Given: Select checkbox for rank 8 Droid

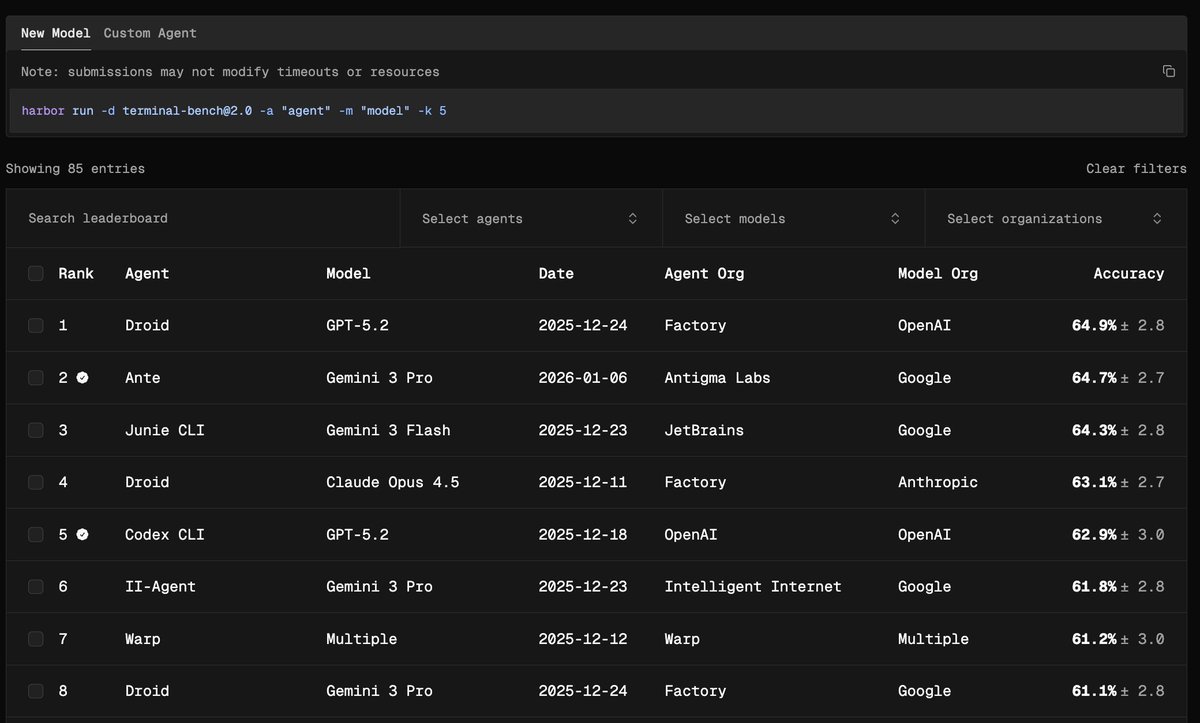Looking at the screenshot, I should (36, 690).
